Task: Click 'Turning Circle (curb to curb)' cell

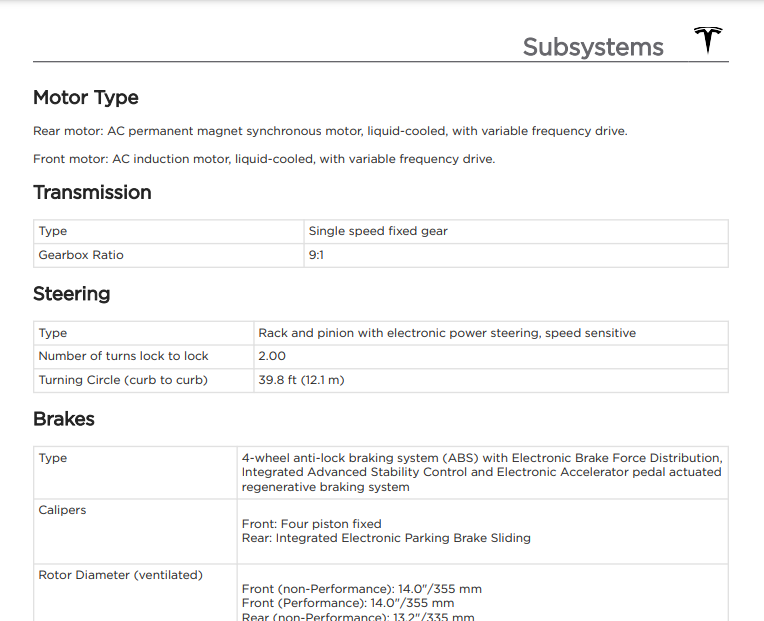Action: (x=143, y=380)
